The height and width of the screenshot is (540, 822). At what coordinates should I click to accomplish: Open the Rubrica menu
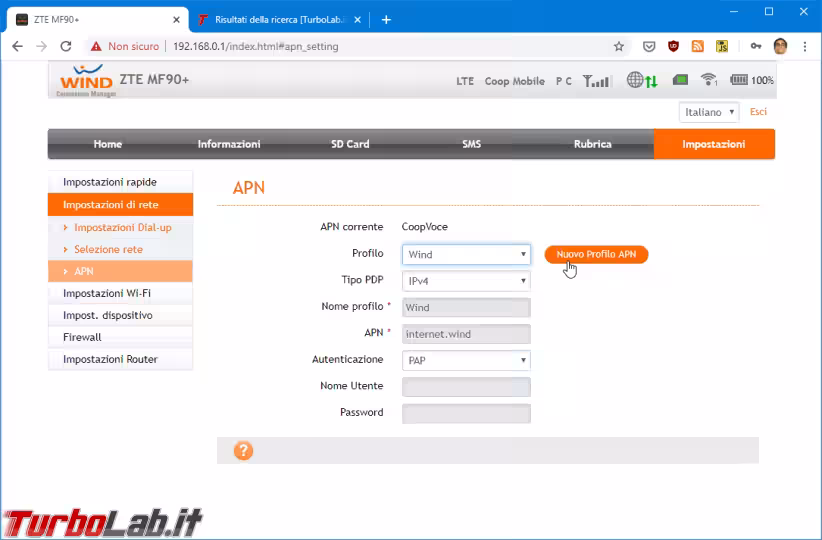pos(592,144)
